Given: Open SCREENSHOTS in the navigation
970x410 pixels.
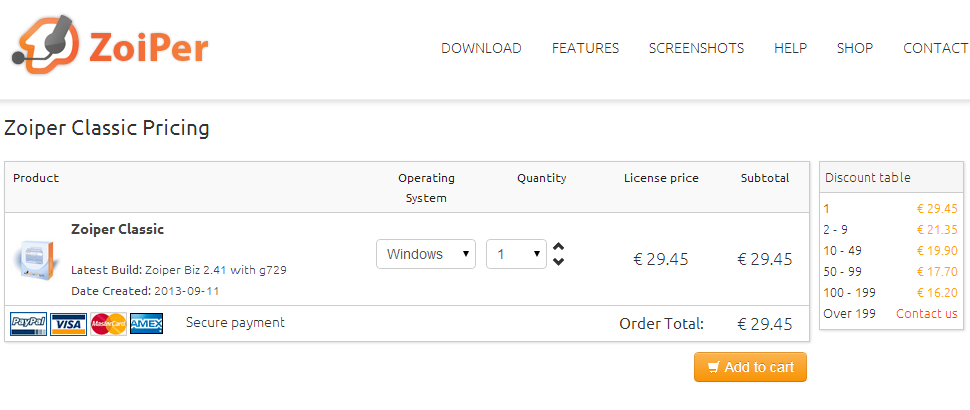Looking at the screenshot, I should point(696,48).
